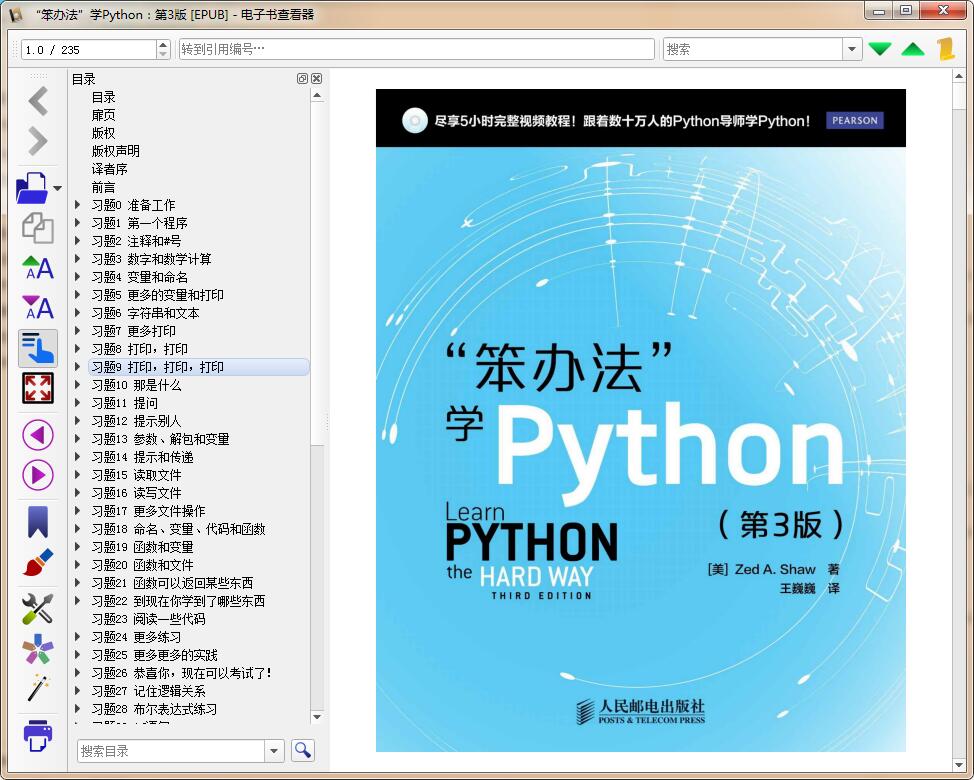Jump to the 译者序 section
The width and height of the screenshot is (974, 780).
tap(109, 169)
